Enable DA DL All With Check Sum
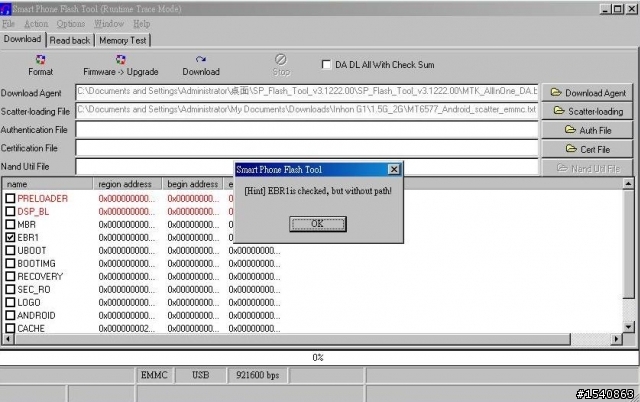The width and height of the screenshot is (640, 402). [x=326, y=64]
